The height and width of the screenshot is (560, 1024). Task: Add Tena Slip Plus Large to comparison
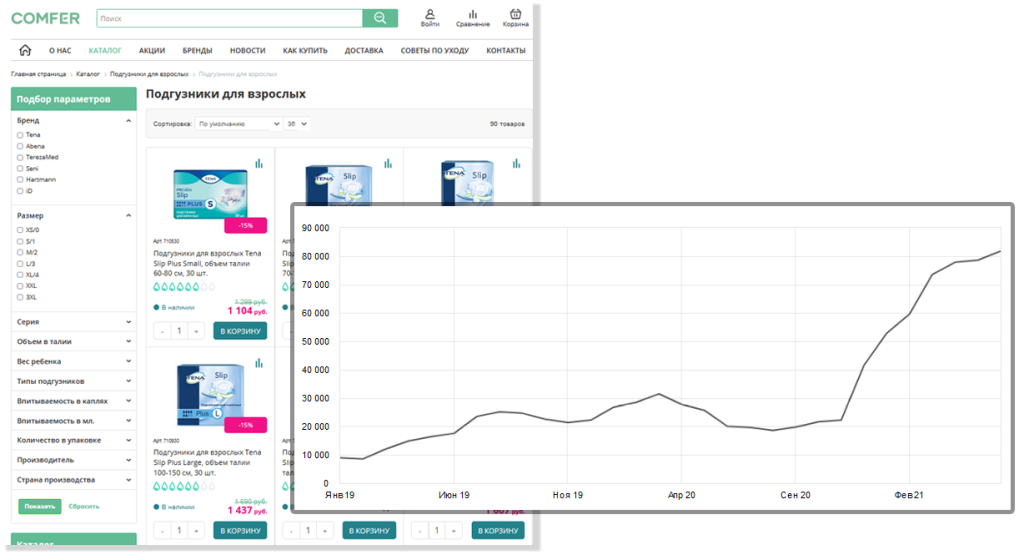(x=259, y=363)
